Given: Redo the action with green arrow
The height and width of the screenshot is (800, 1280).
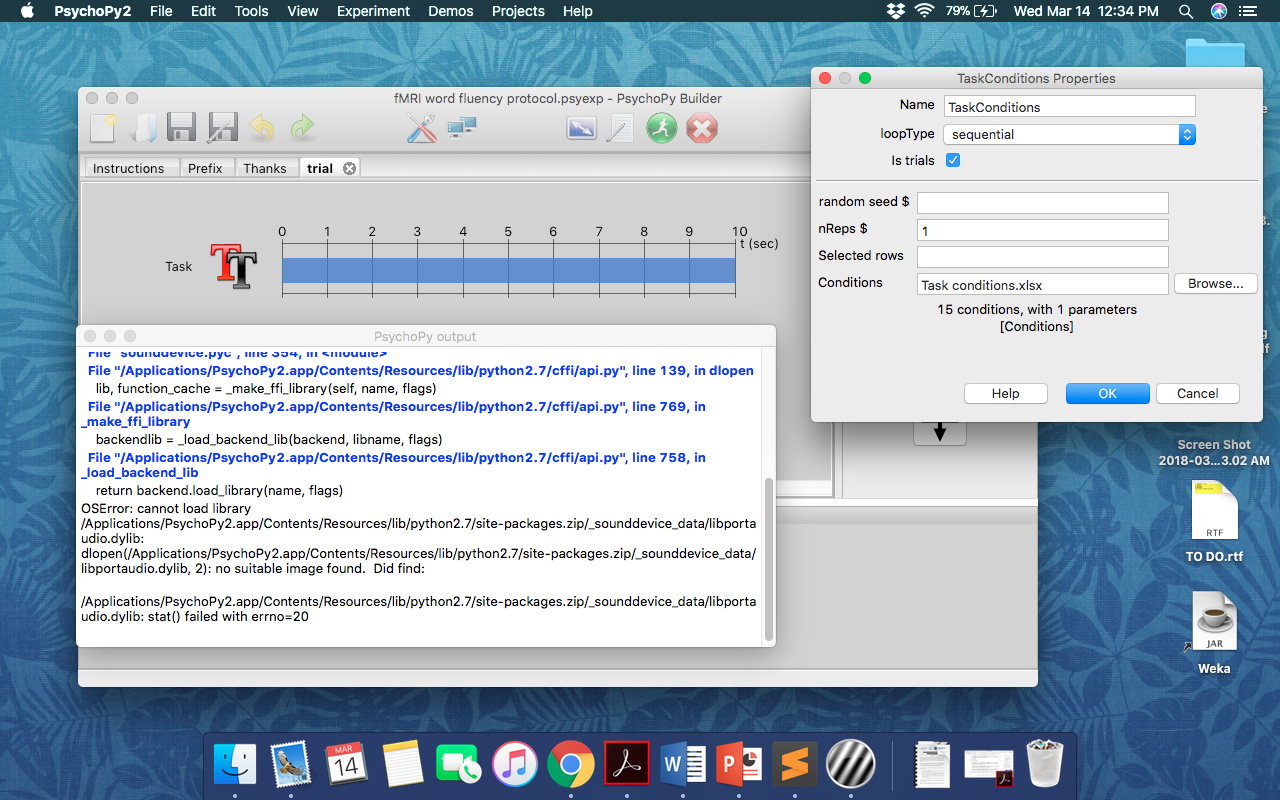Looking at the screenshot, I should point(301,128).
